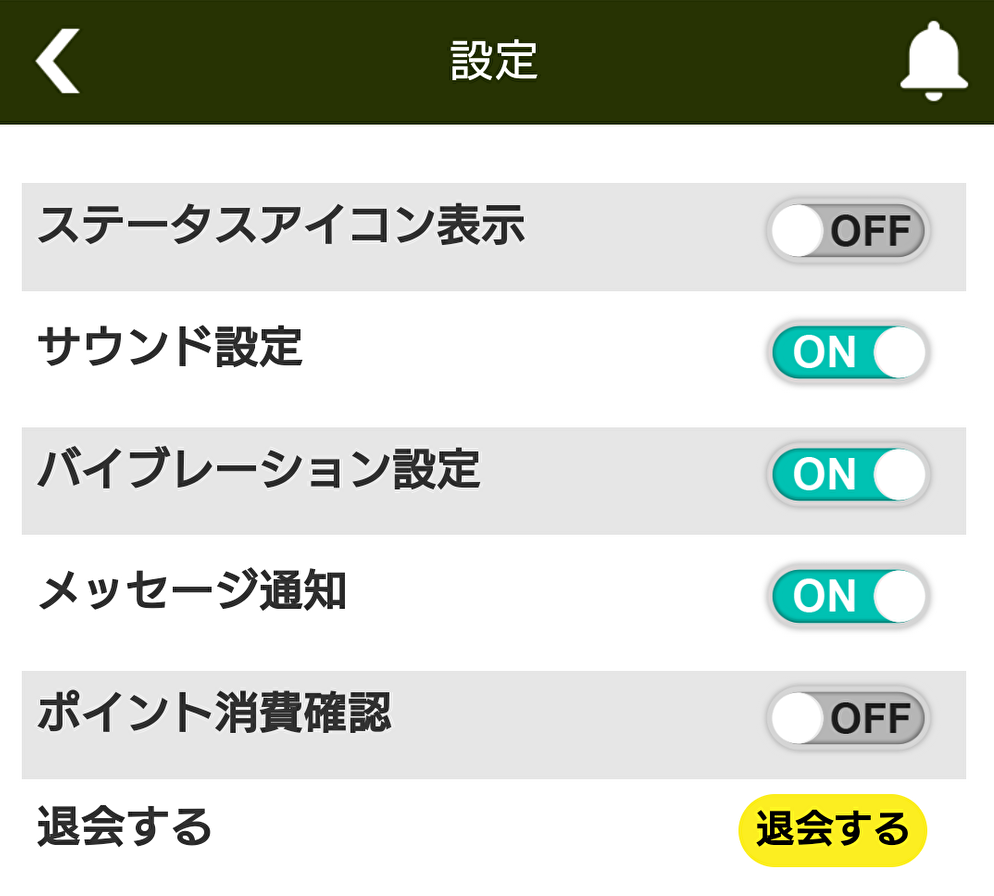994x896 pixels.
Task: Go back using the header arrow
Action: tap(57, 61)
